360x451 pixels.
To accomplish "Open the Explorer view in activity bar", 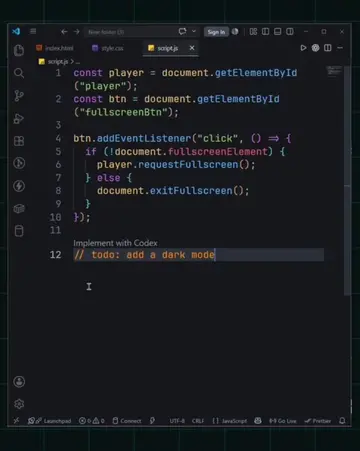I will pyautogui.click(x=19, y=50).
